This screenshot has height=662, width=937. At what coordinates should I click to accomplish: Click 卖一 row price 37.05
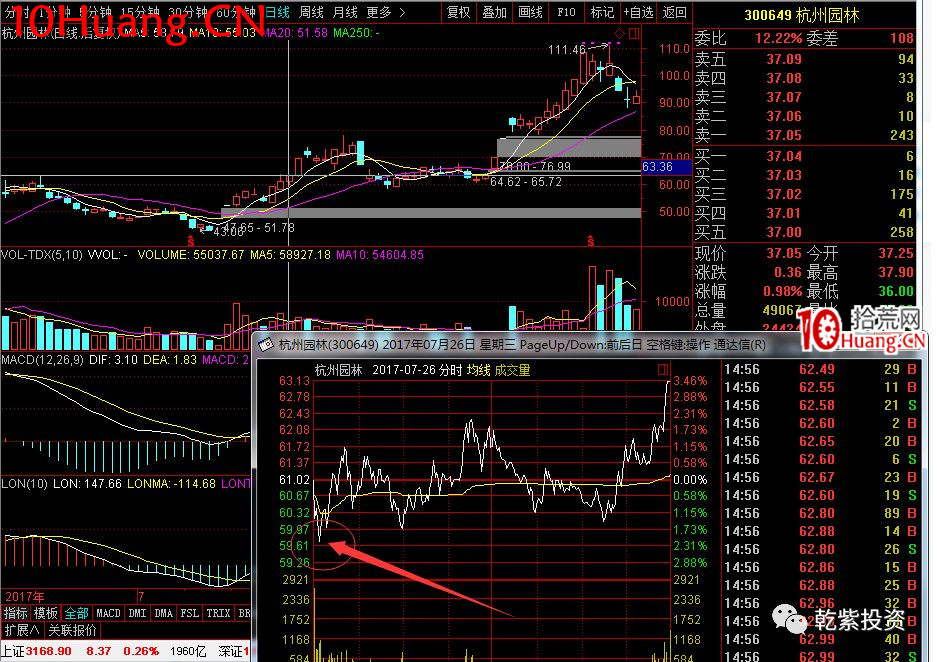[x=784, y=135]
